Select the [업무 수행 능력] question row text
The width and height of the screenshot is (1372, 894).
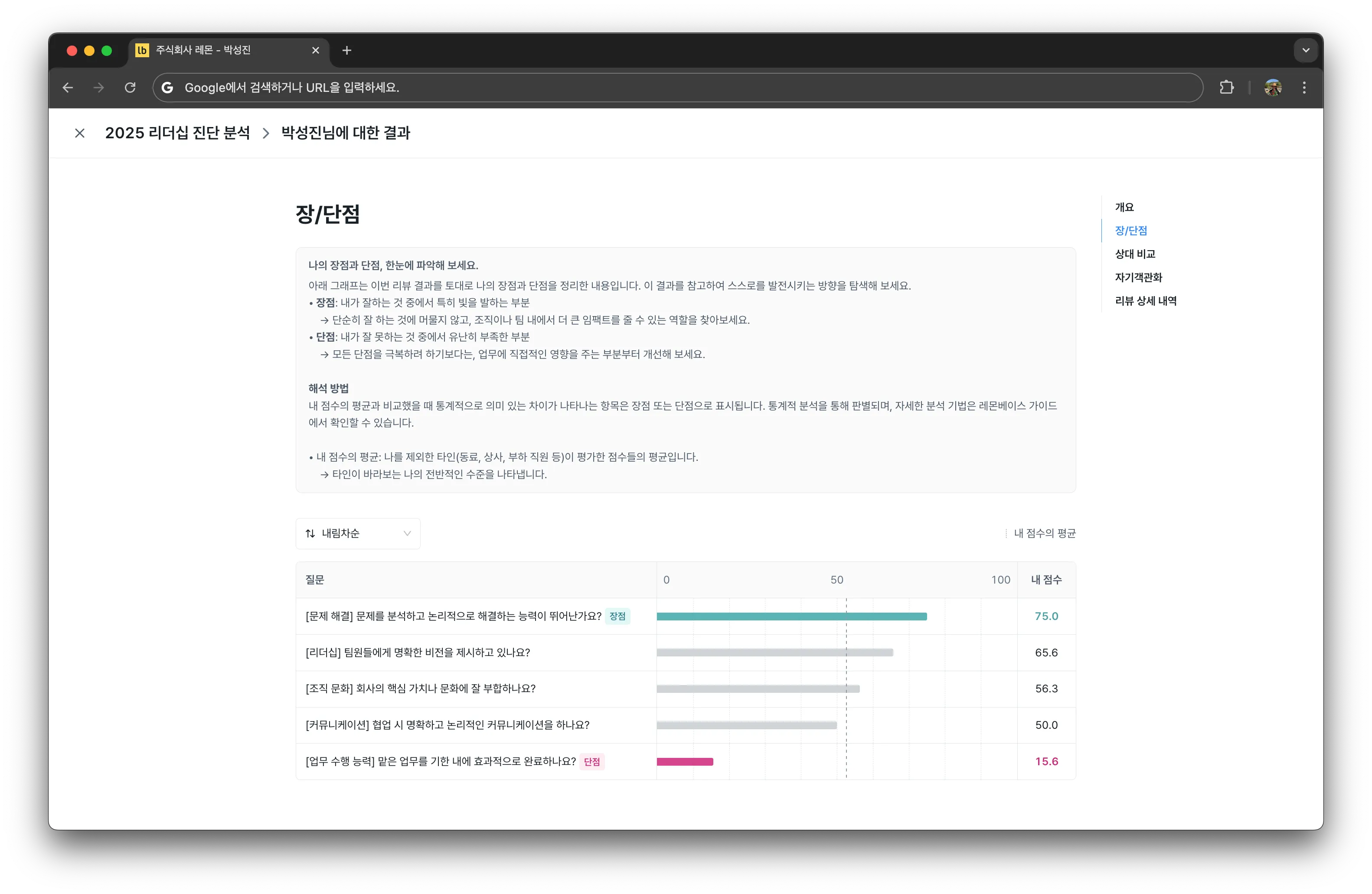(x=441, y=761)
